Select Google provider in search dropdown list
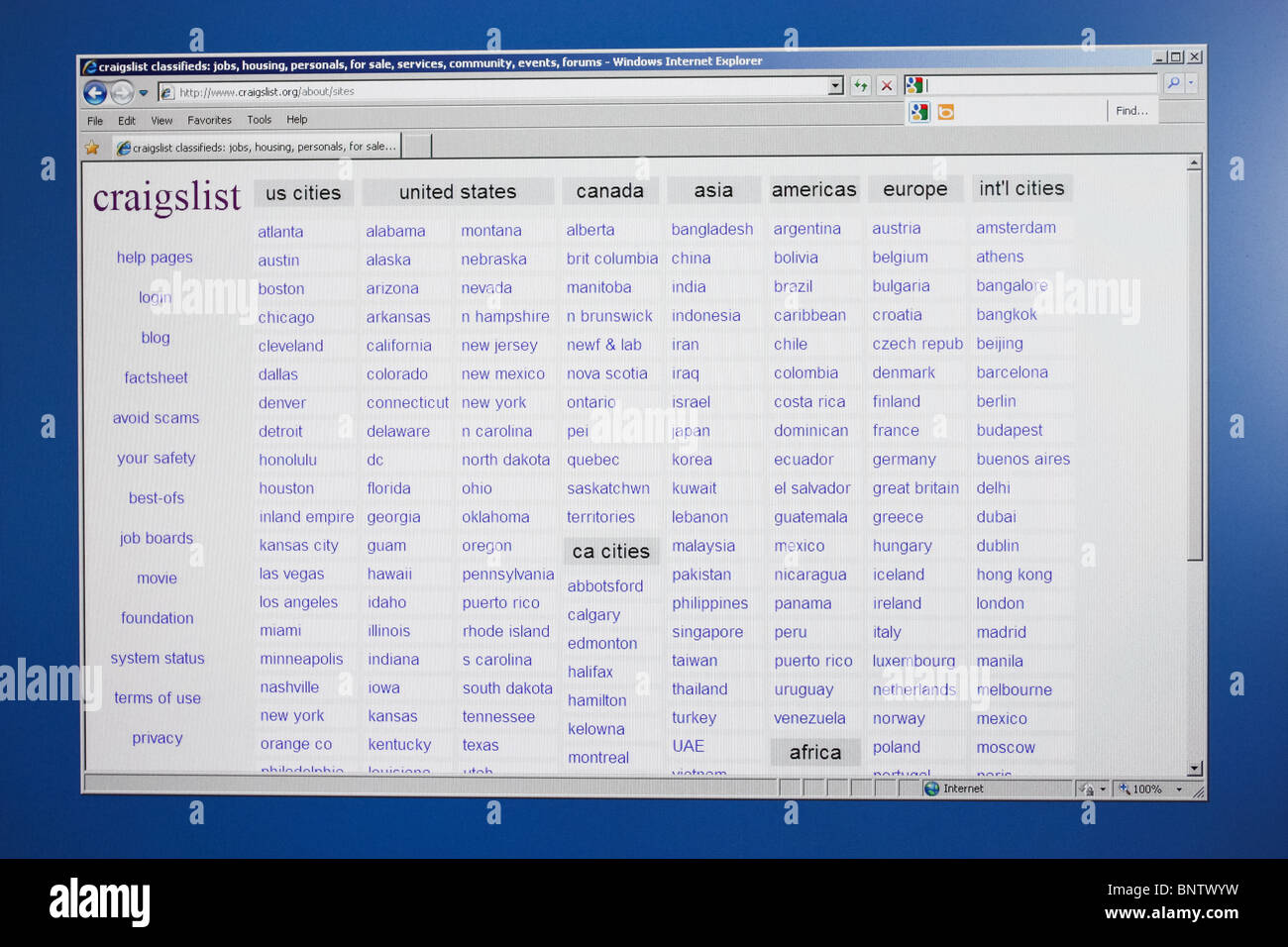This screenshot has height=947, width=1288. [919, 112]
